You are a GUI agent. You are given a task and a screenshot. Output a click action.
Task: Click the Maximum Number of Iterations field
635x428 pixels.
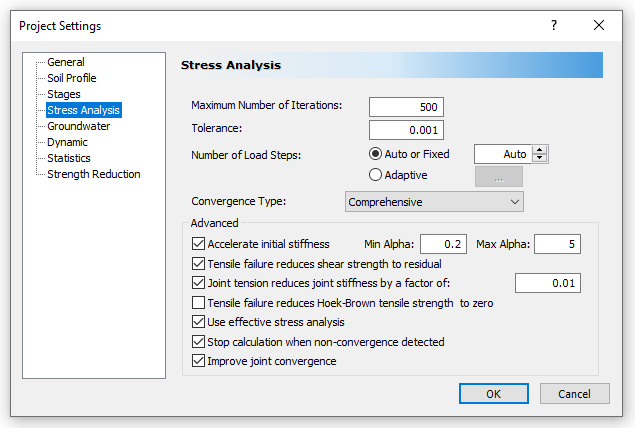406,107
